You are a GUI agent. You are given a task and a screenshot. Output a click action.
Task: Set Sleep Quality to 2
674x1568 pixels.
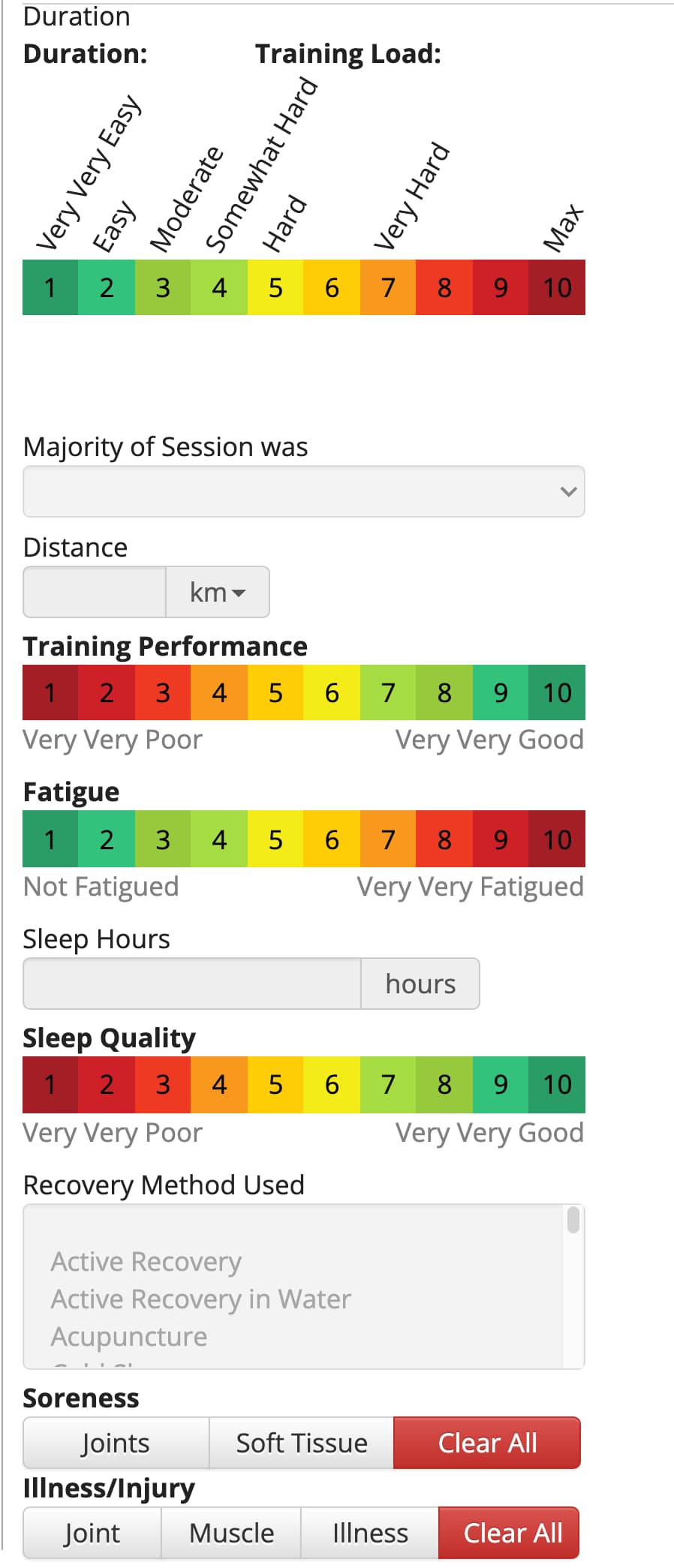tap(107, 1085)
